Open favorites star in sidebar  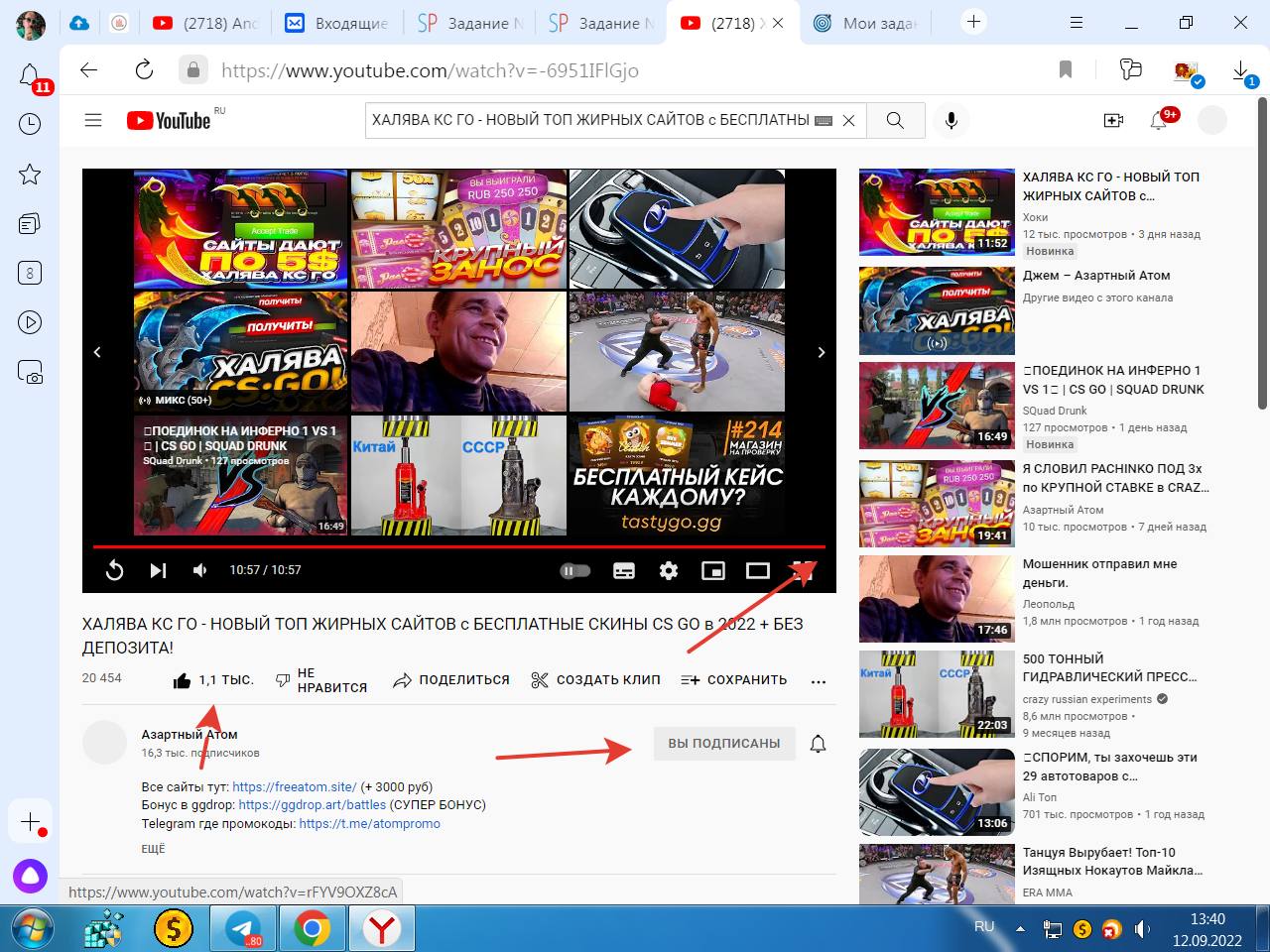30,175
